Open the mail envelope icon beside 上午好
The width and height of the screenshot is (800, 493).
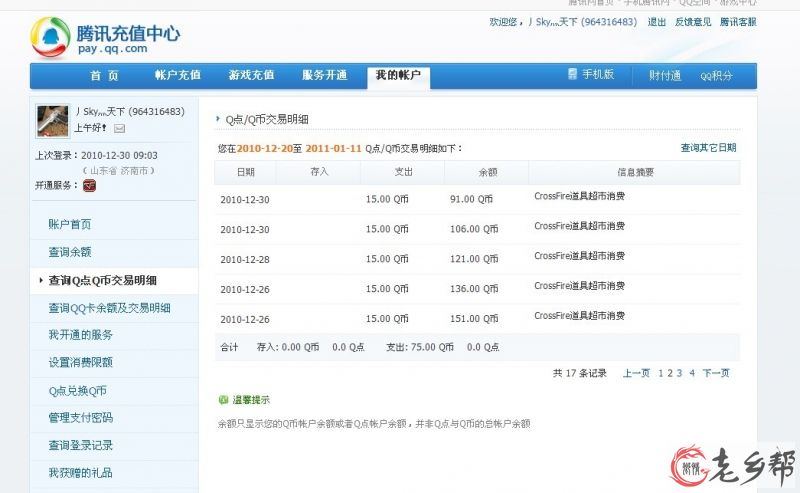point(119,128)
